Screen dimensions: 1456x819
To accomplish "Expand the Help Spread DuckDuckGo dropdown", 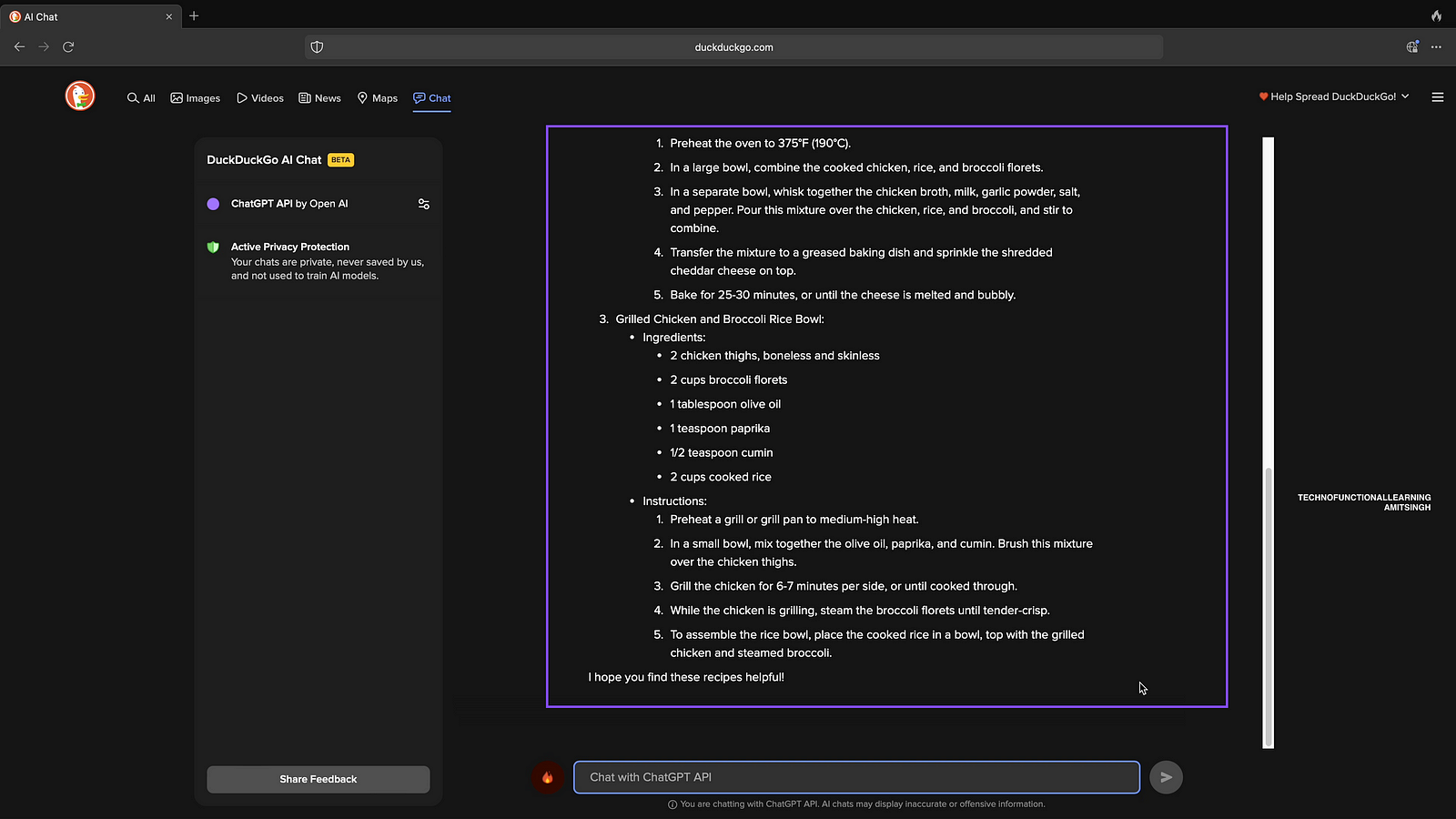I will point(1333,96).
